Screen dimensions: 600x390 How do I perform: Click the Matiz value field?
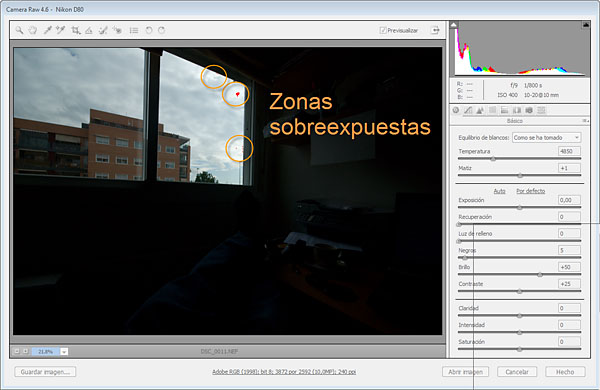(x=569, y=168)
